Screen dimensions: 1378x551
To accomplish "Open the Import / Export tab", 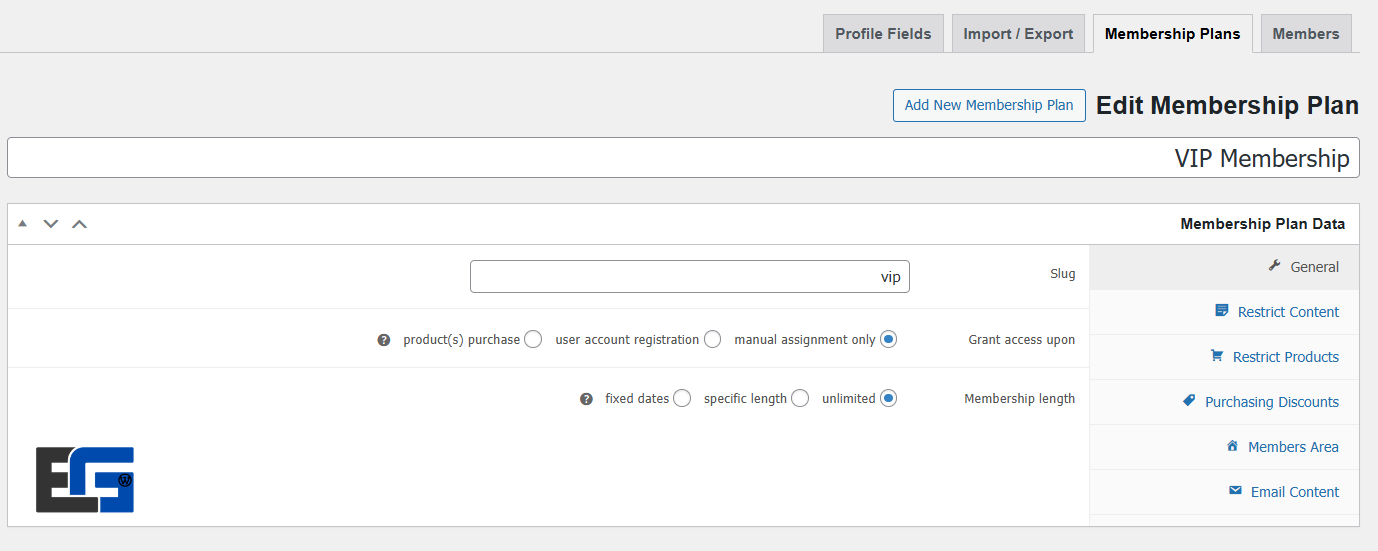I will point(1018,34).
